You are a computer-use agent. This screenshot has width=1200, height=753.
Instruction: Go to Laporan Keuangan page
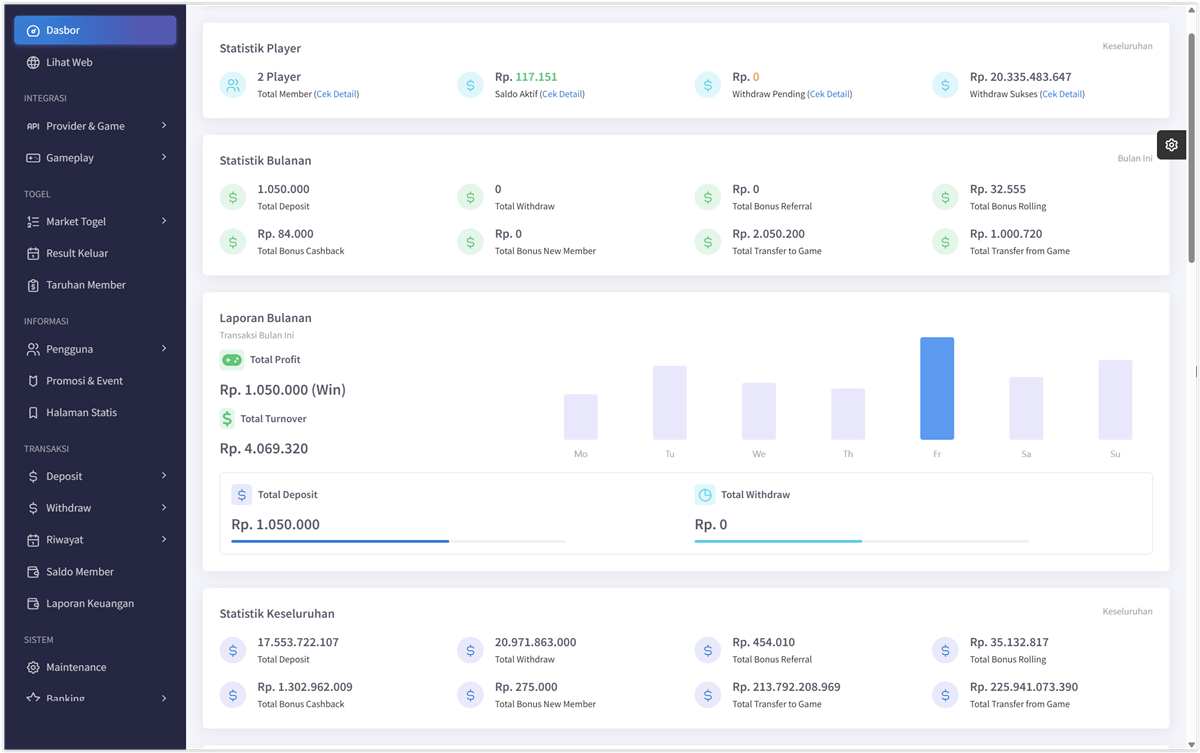pos(89,604)
